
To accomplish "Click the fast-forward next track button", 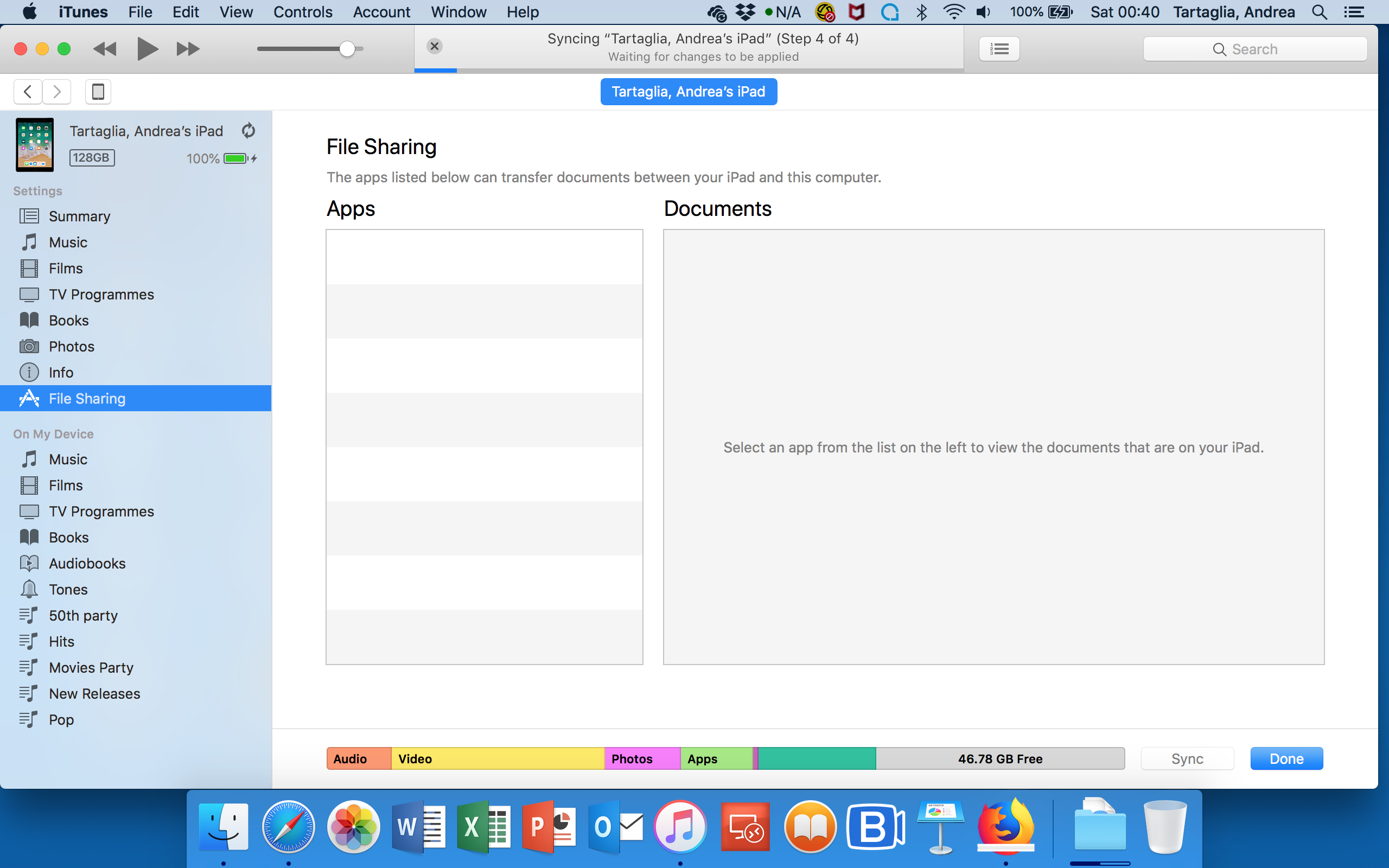I will coord(188,49).
